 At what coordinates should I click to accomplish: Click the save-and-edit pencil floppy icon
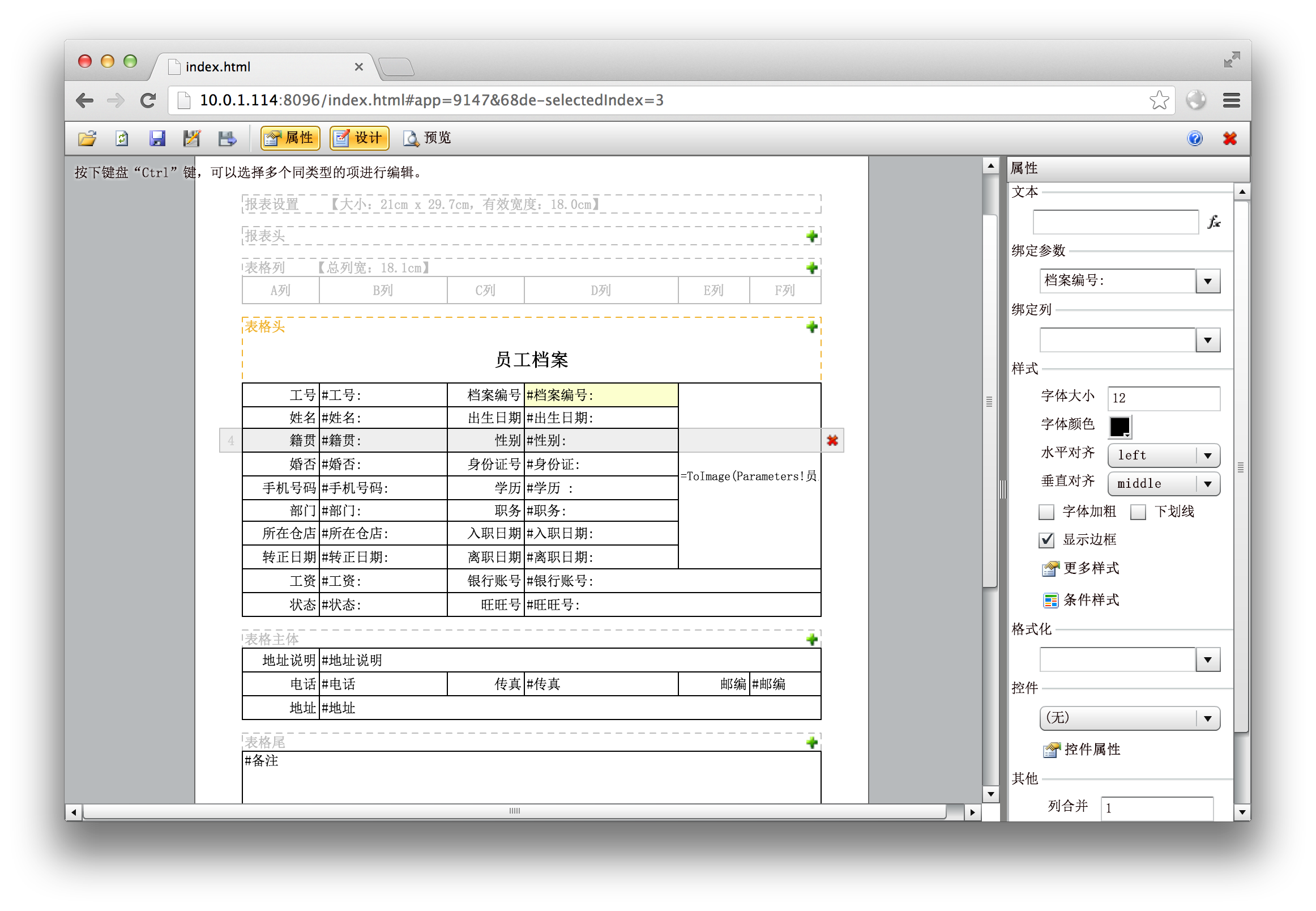[x=191, y=138]
